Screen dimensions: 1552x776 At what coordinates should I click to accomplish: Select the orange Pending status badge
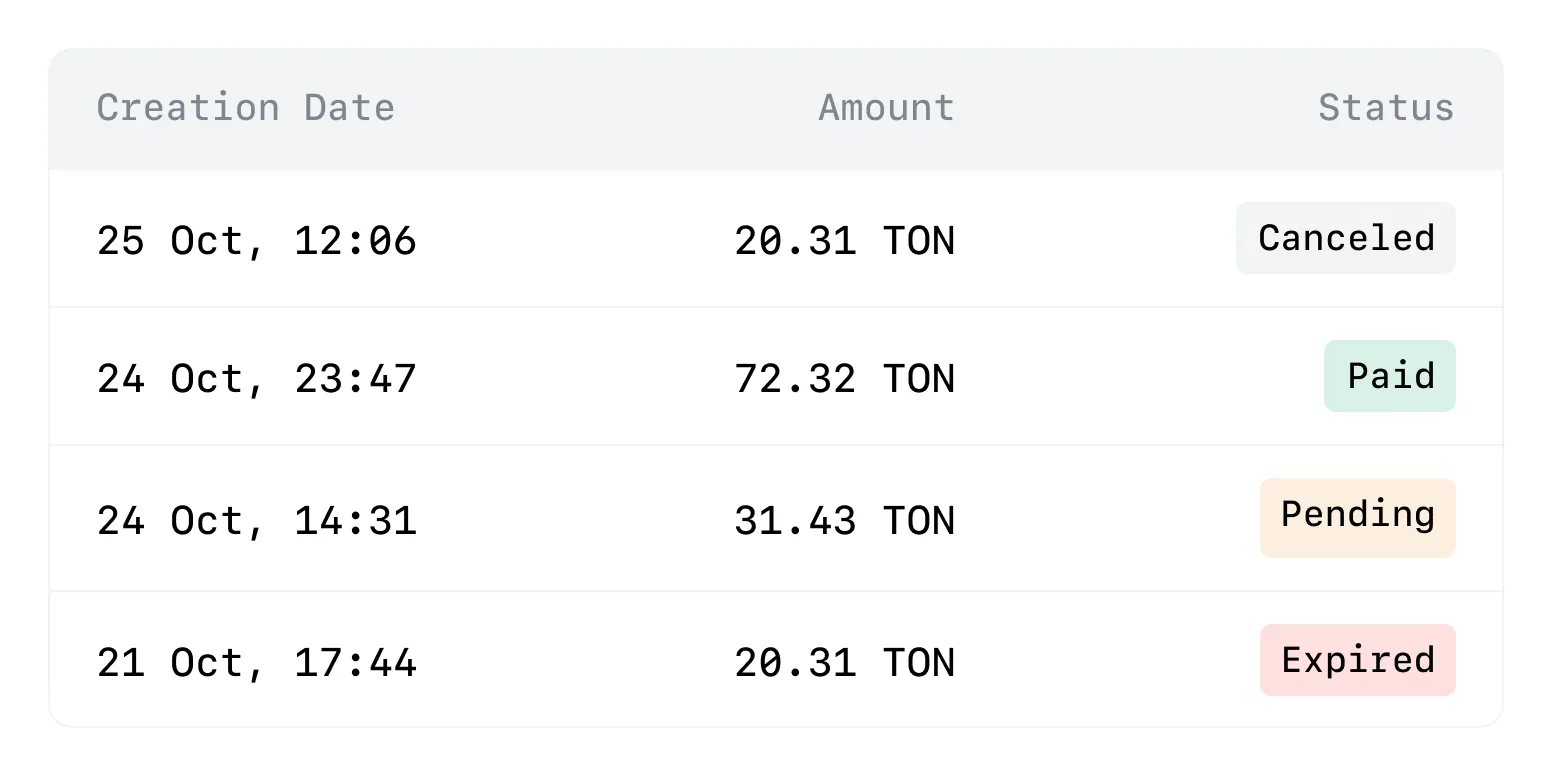pyautogui.click(x=1357, y=517)
